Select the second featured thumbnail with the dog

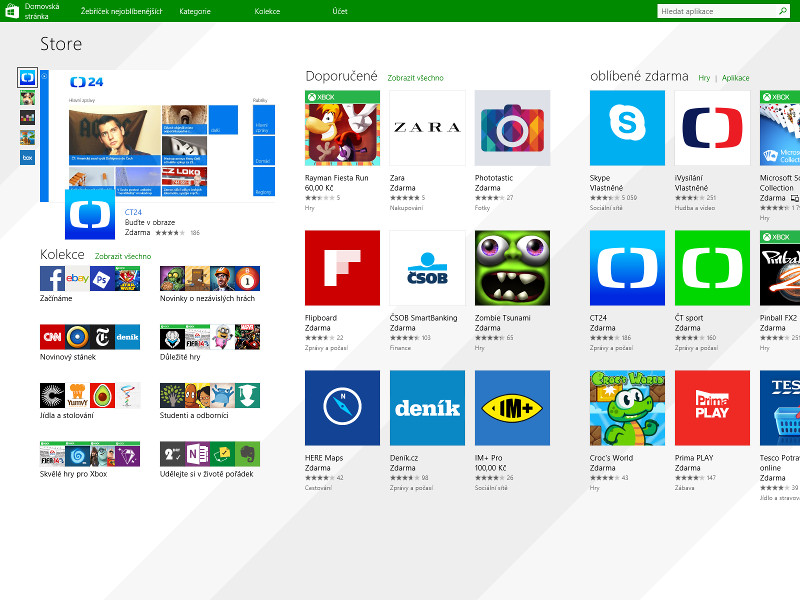[x=27, y=97]
